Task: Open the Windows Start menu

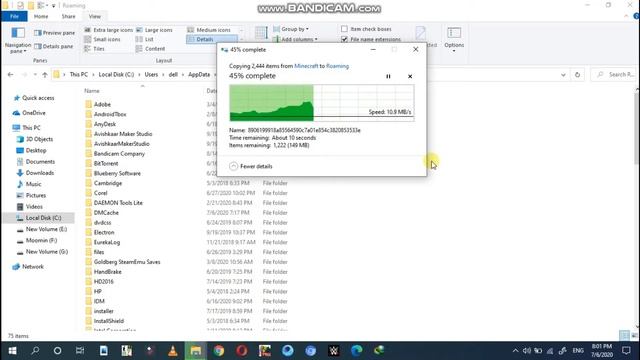Action: 12,351
